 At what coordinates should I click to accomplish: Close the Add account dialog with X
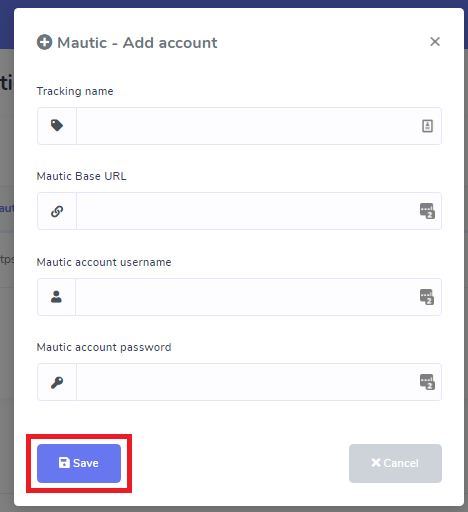tap(435, 42)
